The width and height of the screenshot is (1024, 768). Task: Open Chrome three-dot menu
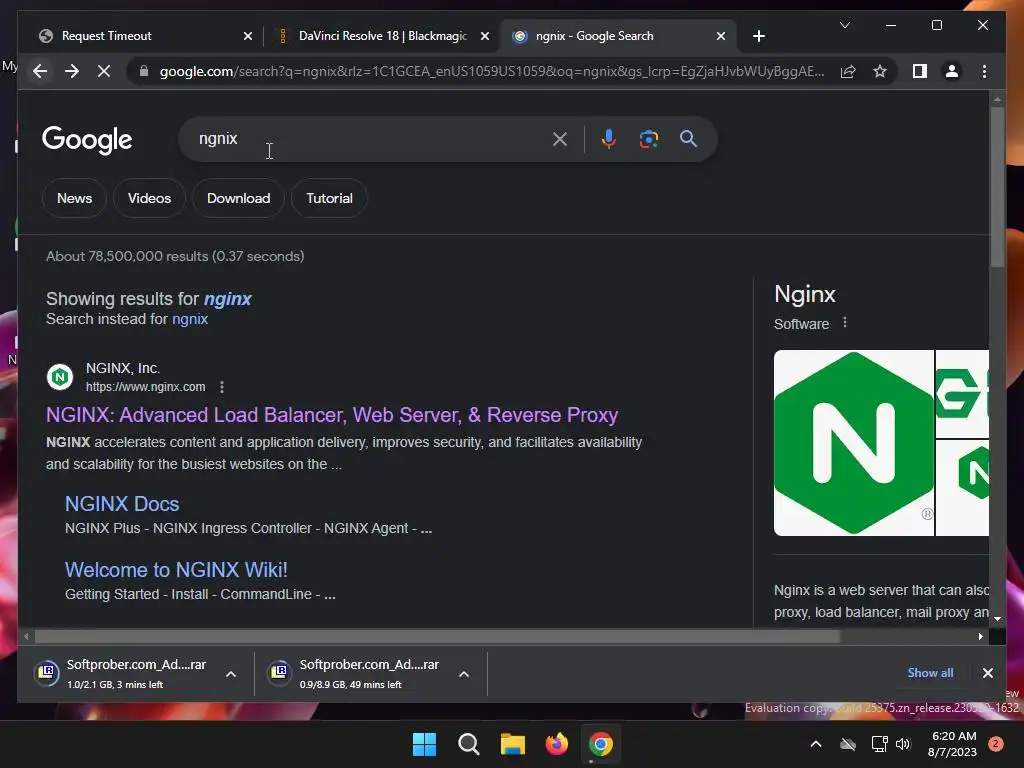(x=984, y=71)
